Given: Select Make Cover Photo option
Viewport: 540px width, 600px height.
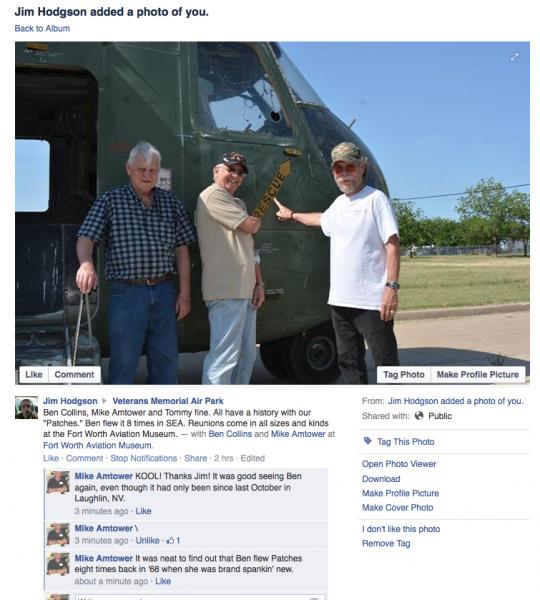Looking at the screenshot, I should (398, 507).
